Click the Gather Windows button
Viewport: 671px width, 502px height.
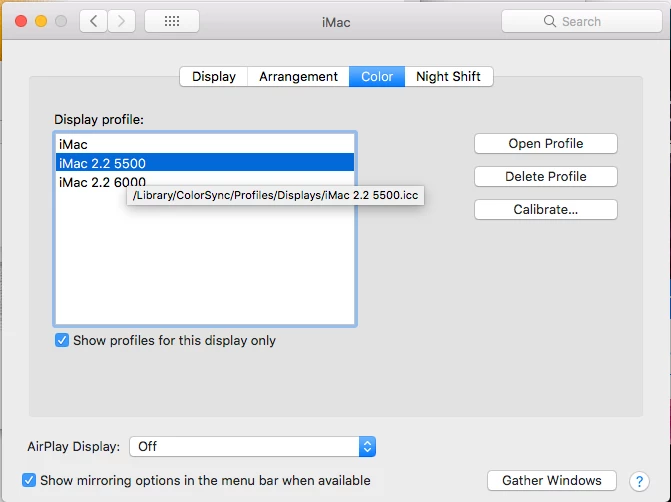[x=552, y=481]
